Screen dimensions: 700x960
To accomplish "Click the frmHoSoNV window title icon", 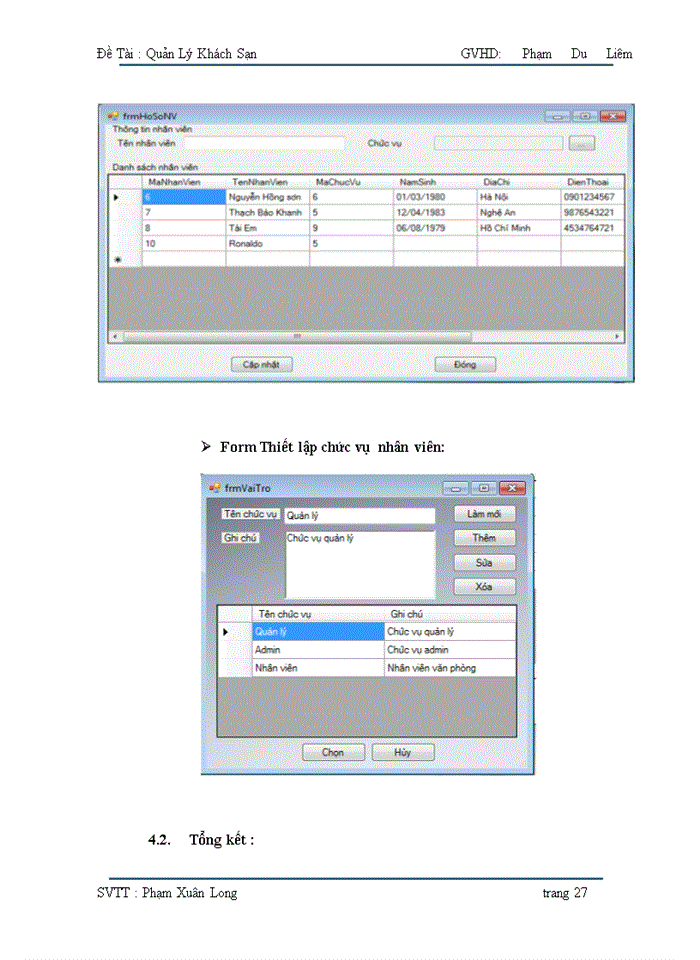I will (112, 115).
